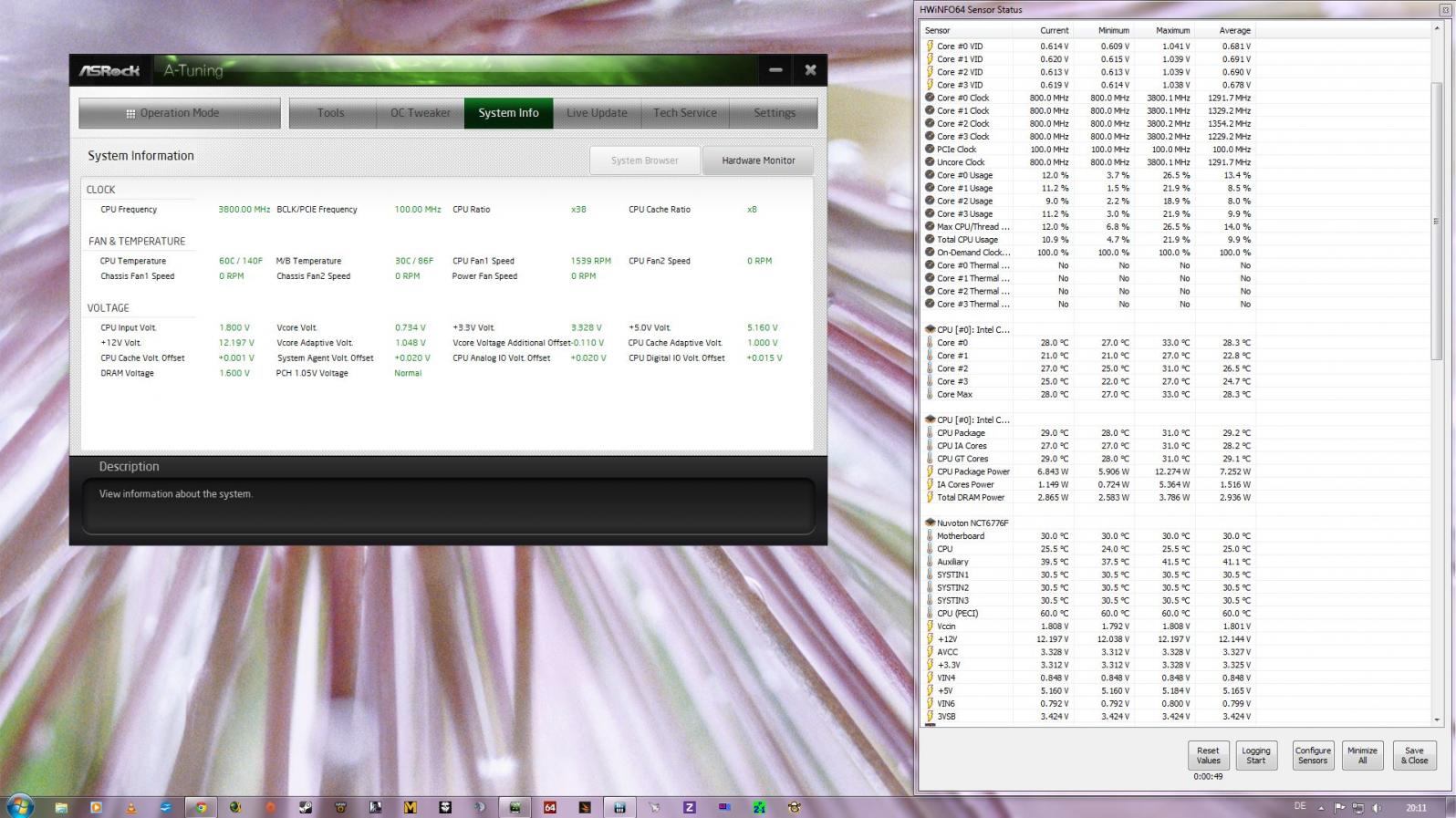Click Save & Close button

[1415, 755]
